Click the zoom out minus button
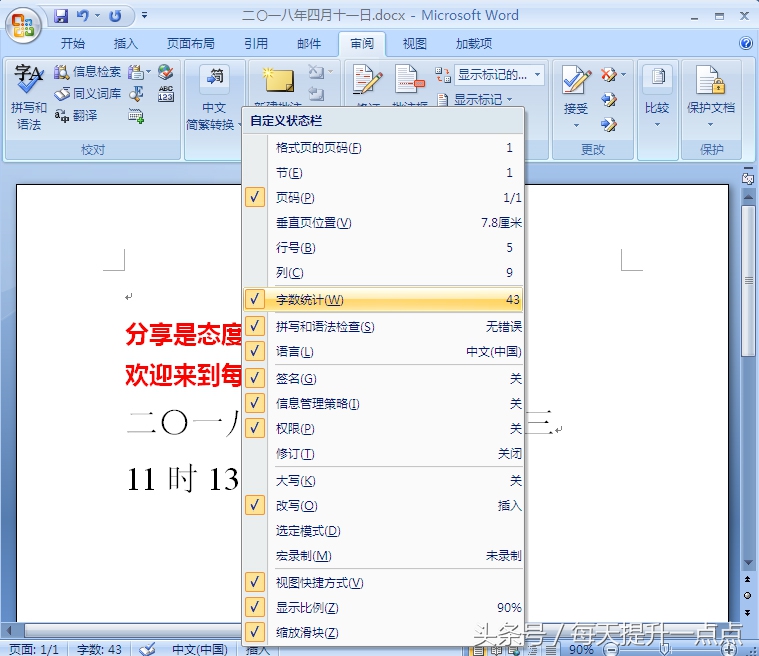Screen dimensions: 759x656 tap(611, 649)
